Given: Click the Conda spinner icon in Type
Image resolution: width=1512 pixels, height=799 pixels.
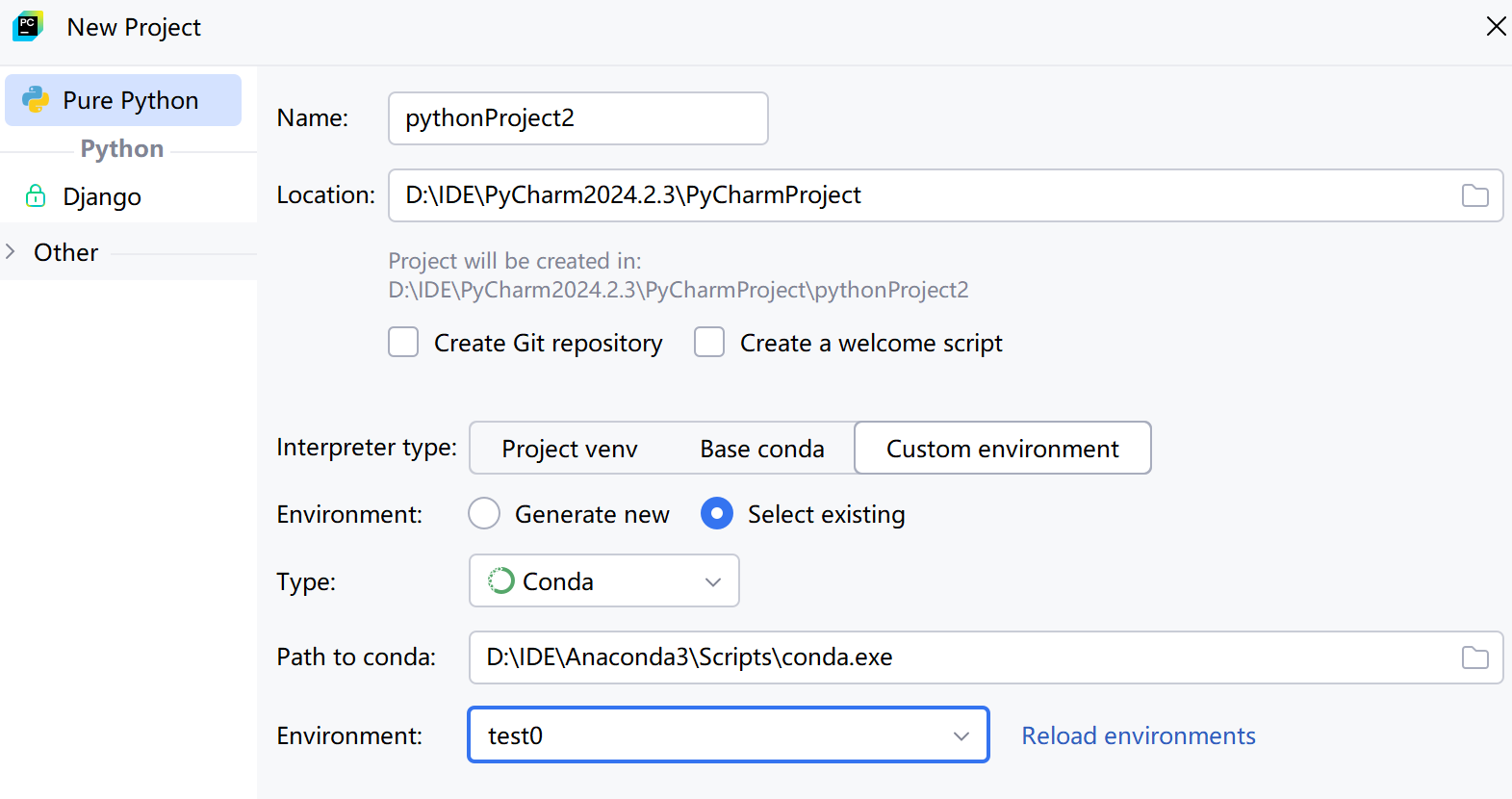Looking at the screenshot, I should (500, 581).
